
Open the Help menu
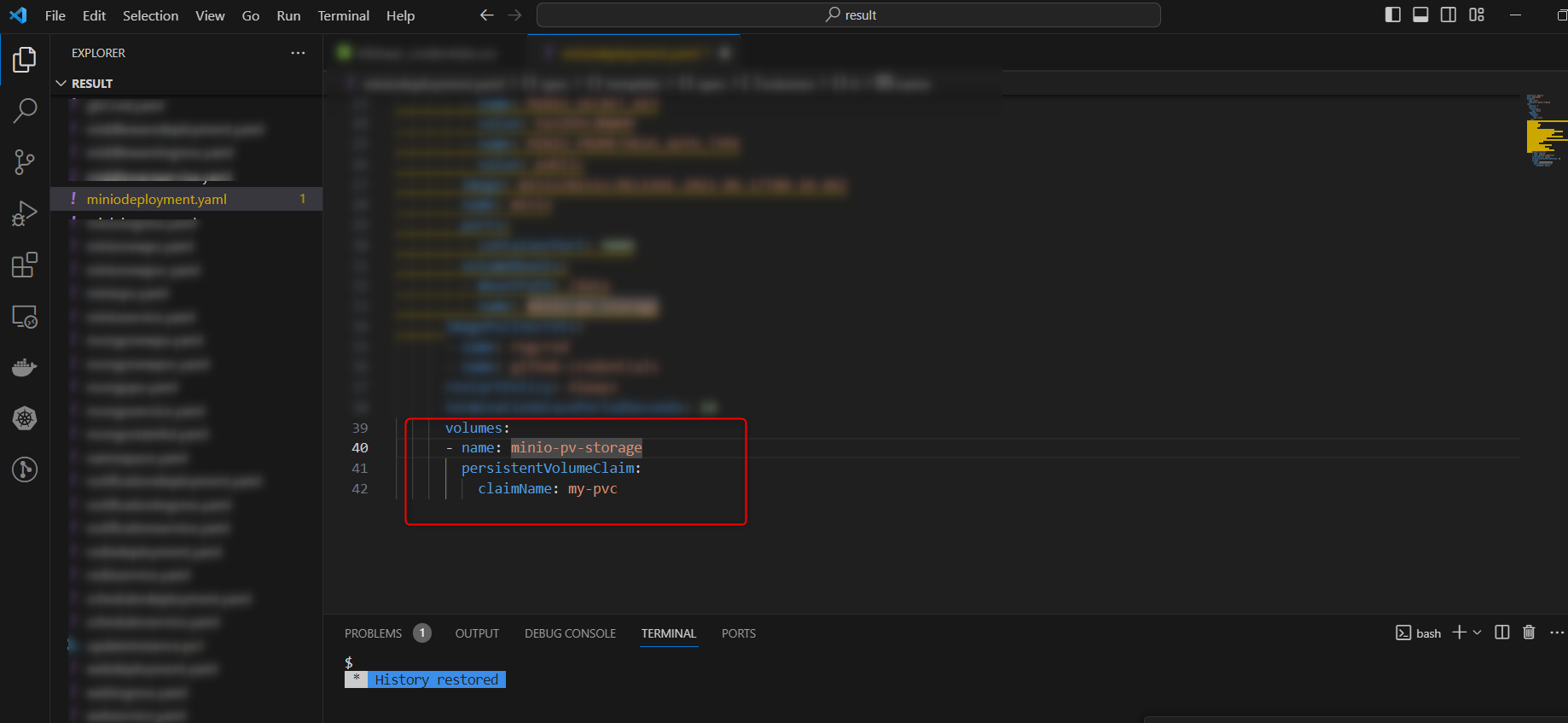pyautogui.click(x=400, y=15)
